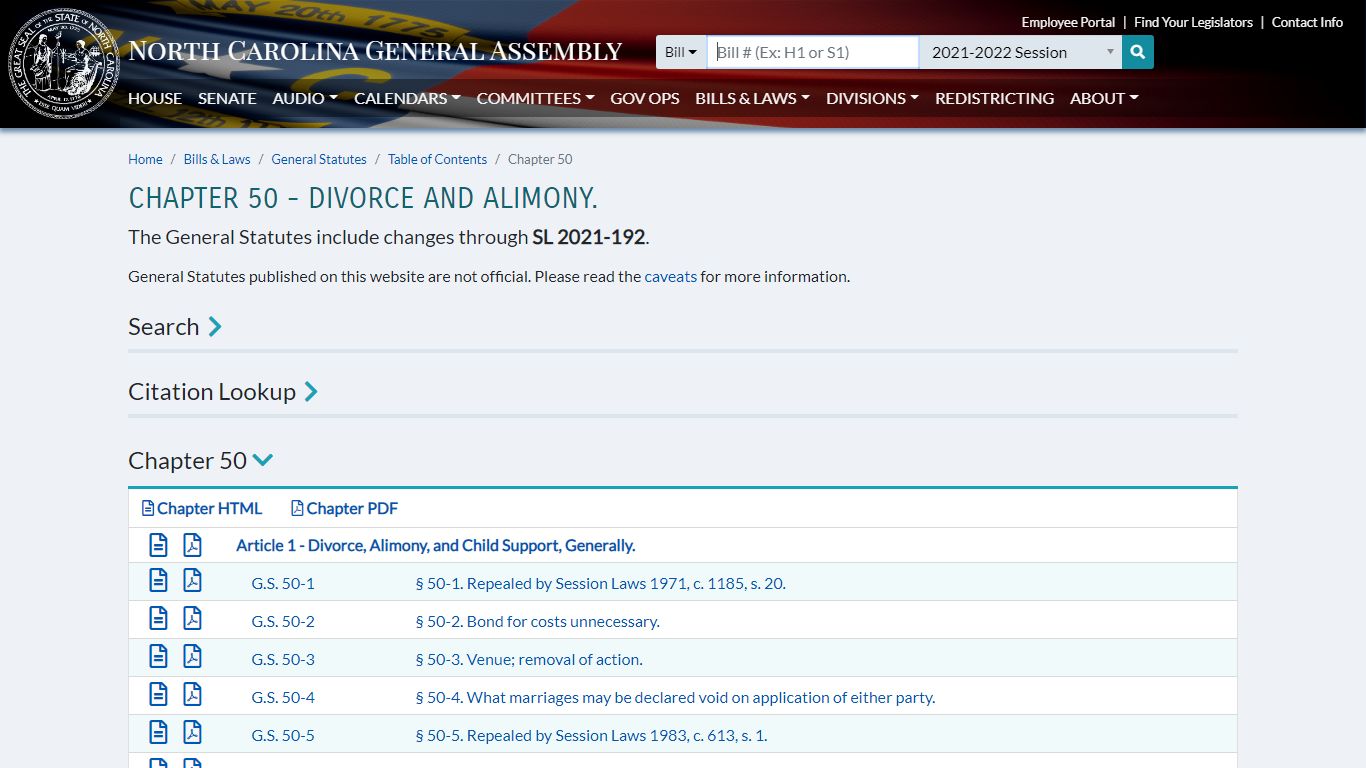Open the caveats link
1366x768 pixels.
670,276
